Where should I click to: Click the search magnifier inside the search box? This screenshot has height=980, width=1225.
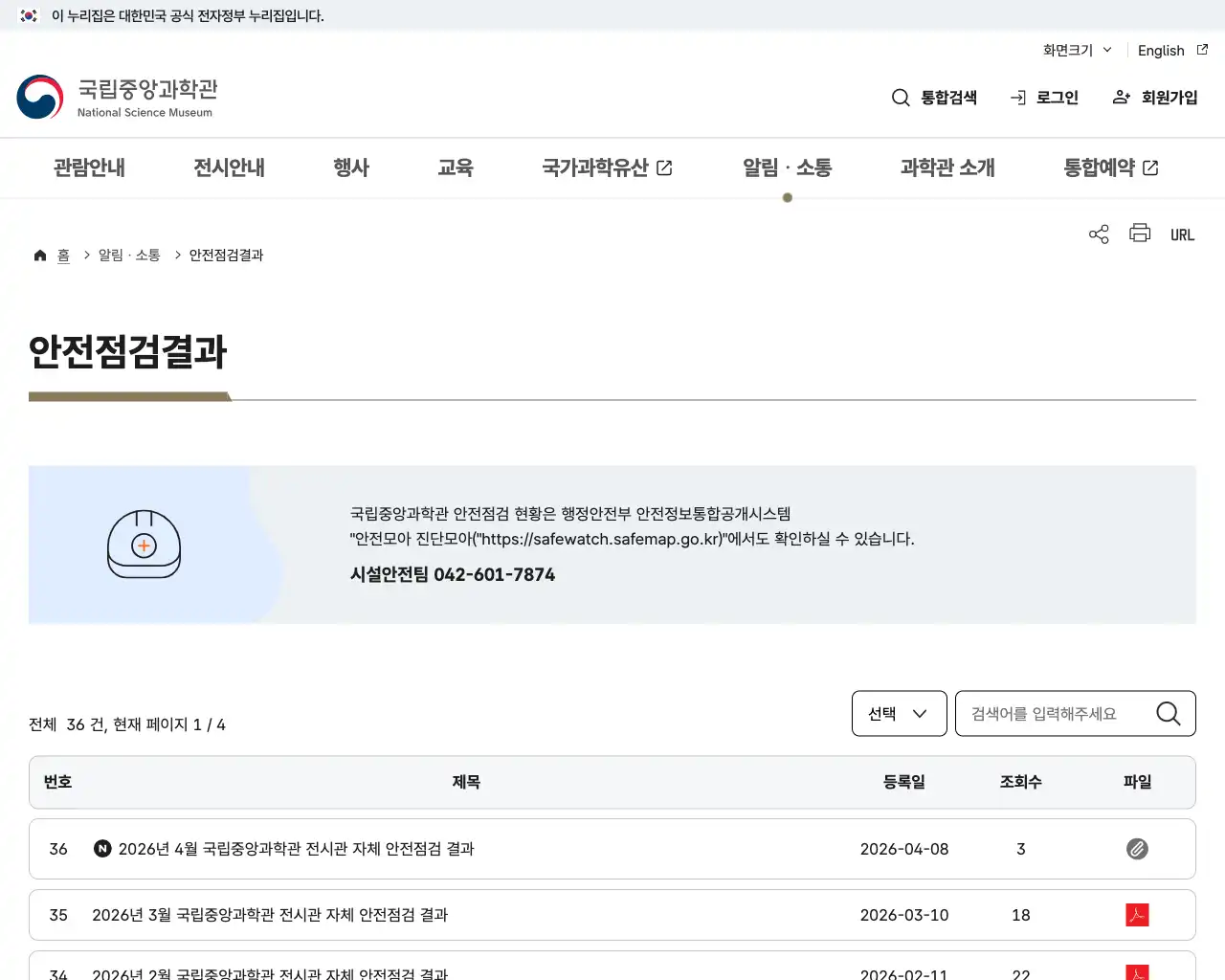(1168, 713)
